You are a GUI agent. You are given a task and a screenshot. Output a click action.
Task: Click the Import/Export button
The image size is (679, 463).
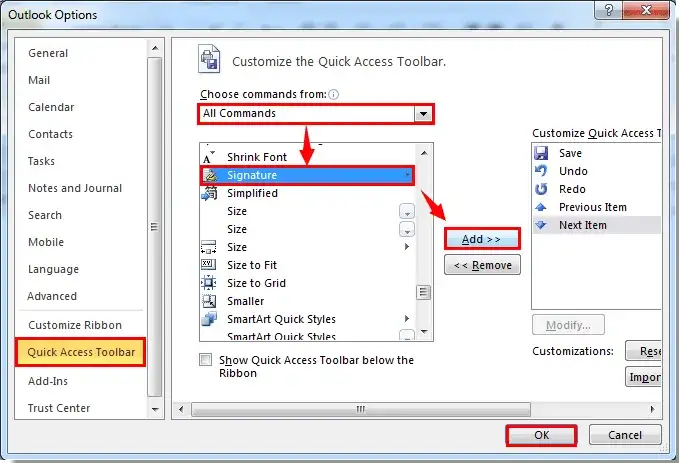[x=643, y=377]
